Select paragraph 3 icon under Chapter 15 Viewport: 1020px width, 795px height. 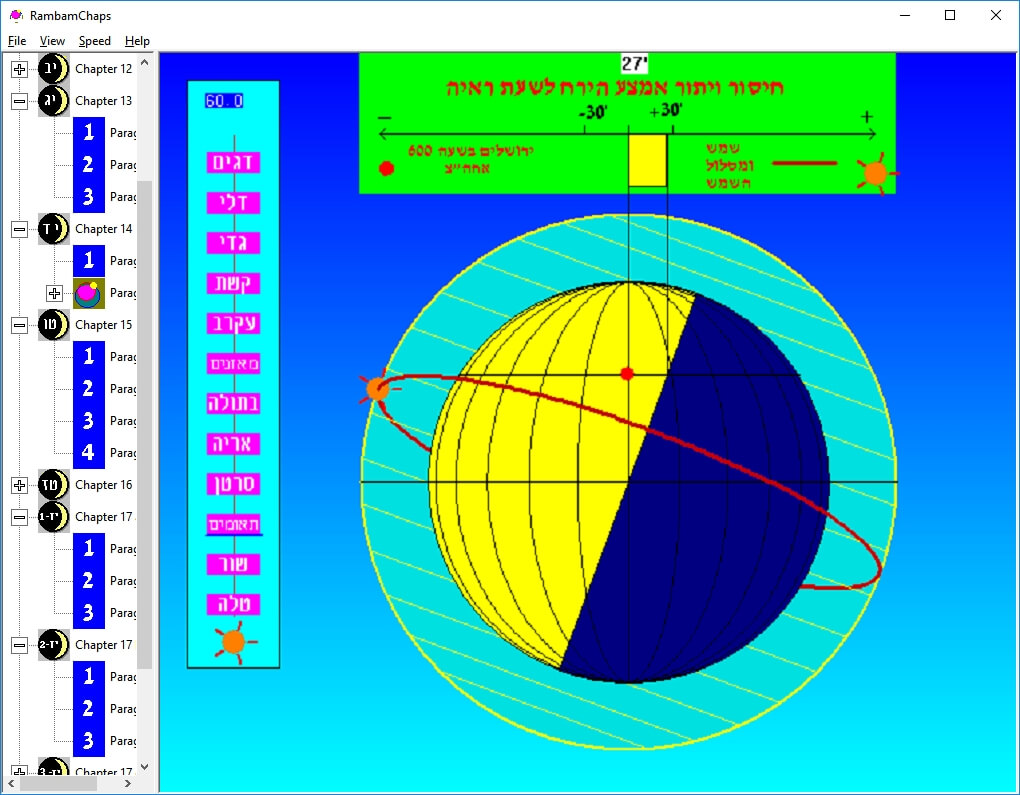pos(88,421)
